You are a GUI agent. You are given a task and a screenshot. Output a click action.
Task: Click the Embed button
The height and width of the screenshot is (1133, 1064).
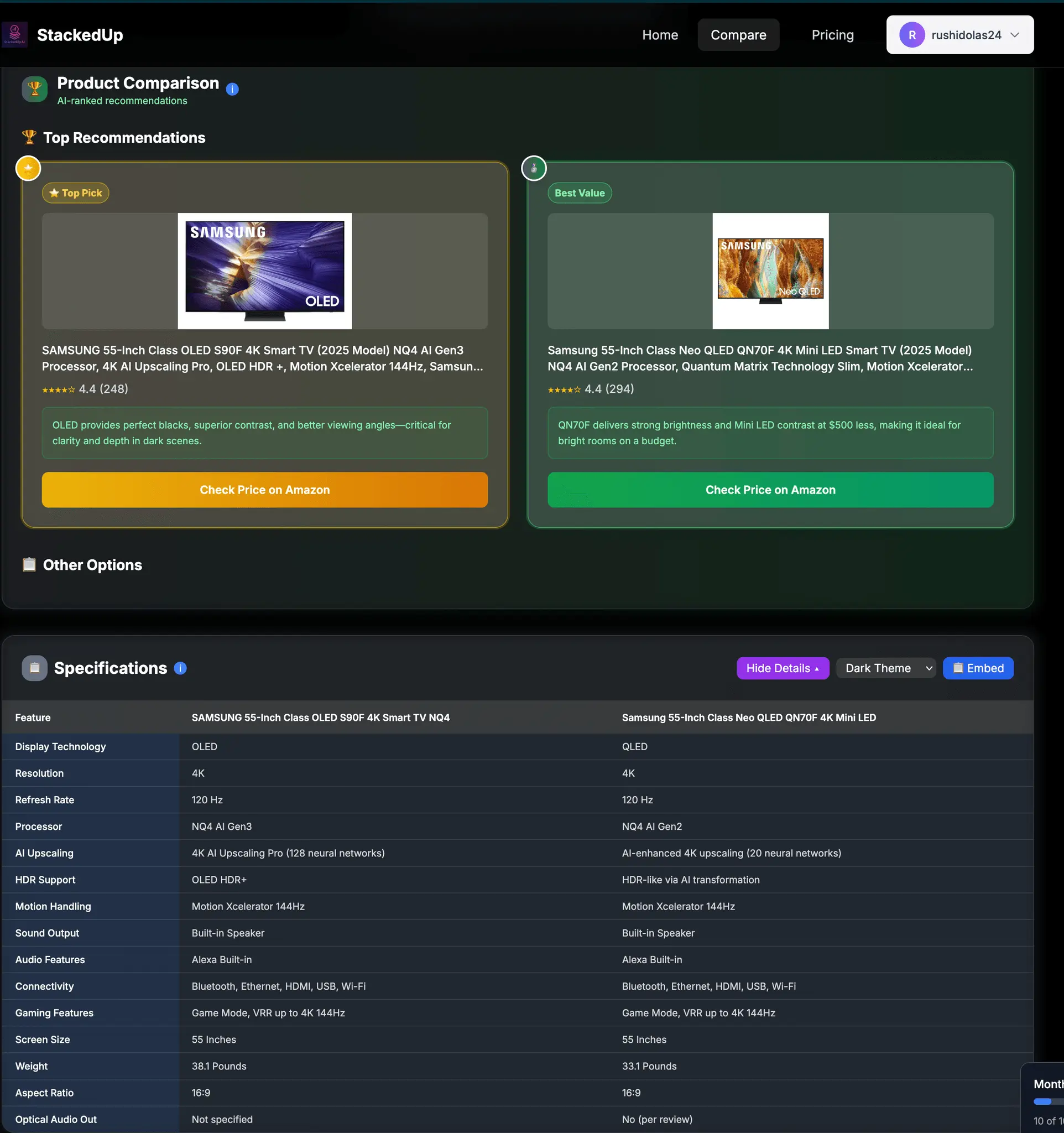pos(978,668)
